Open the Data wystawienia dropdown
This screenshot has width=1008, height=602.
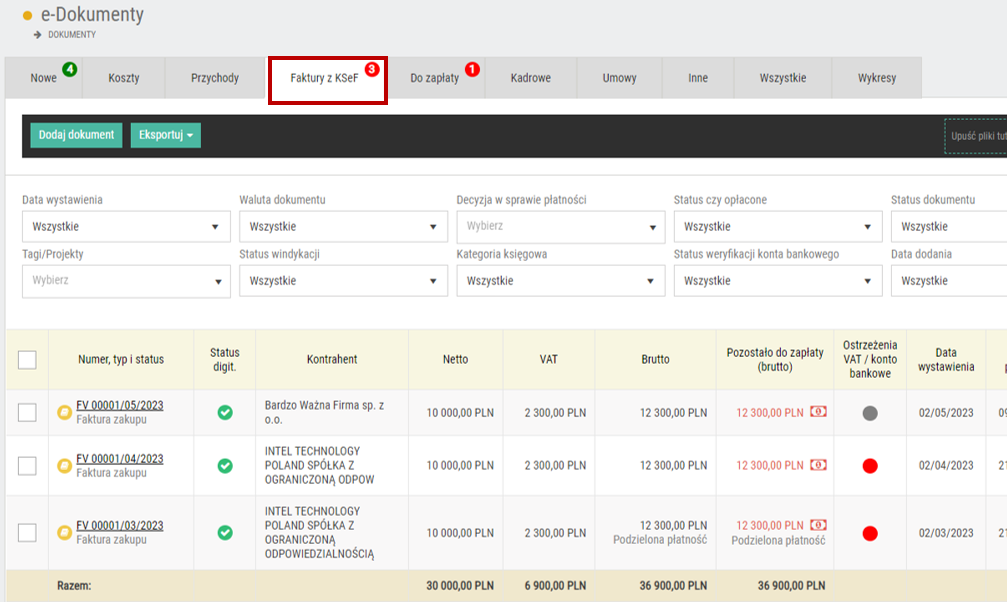[126, 226]
